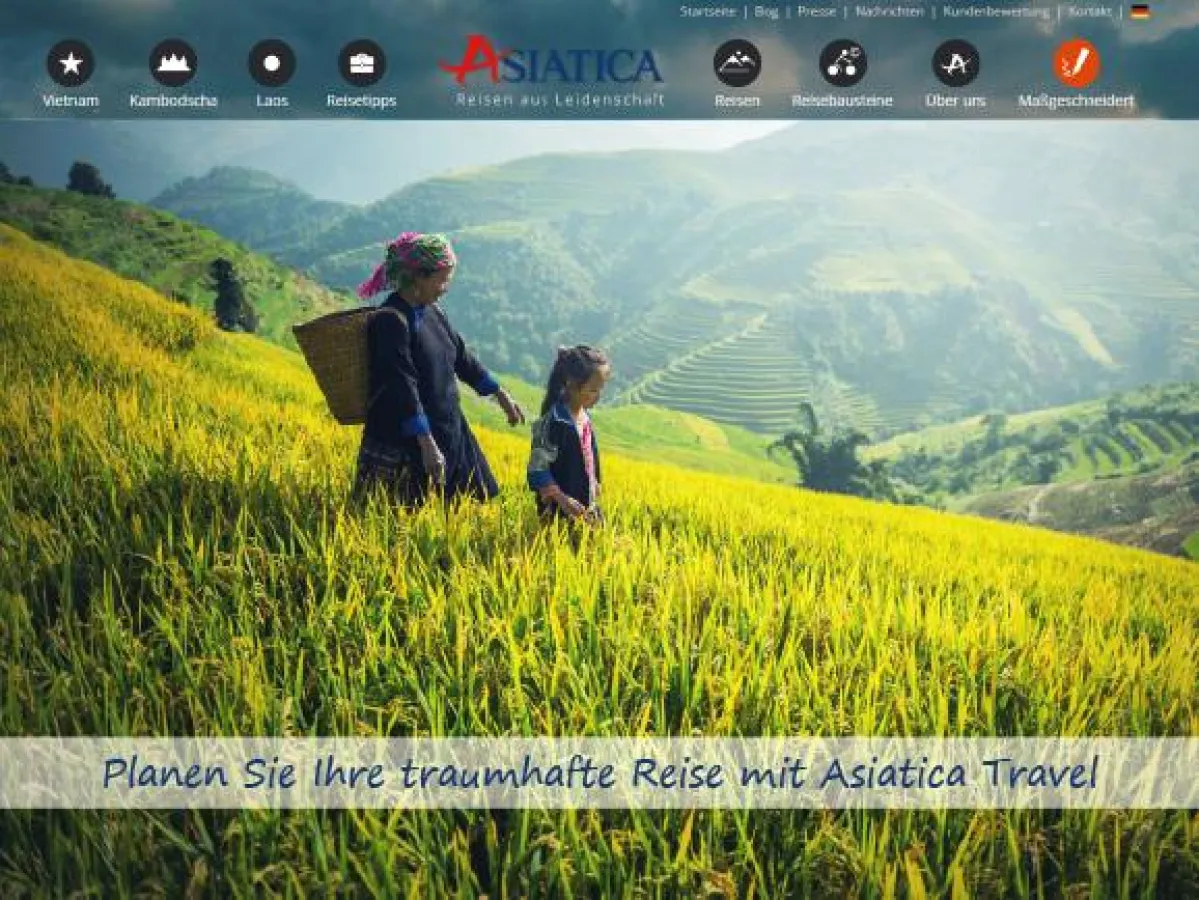Click the Asiatica Travel logo
1199x900 pixels.
click(x=557, y=70)
